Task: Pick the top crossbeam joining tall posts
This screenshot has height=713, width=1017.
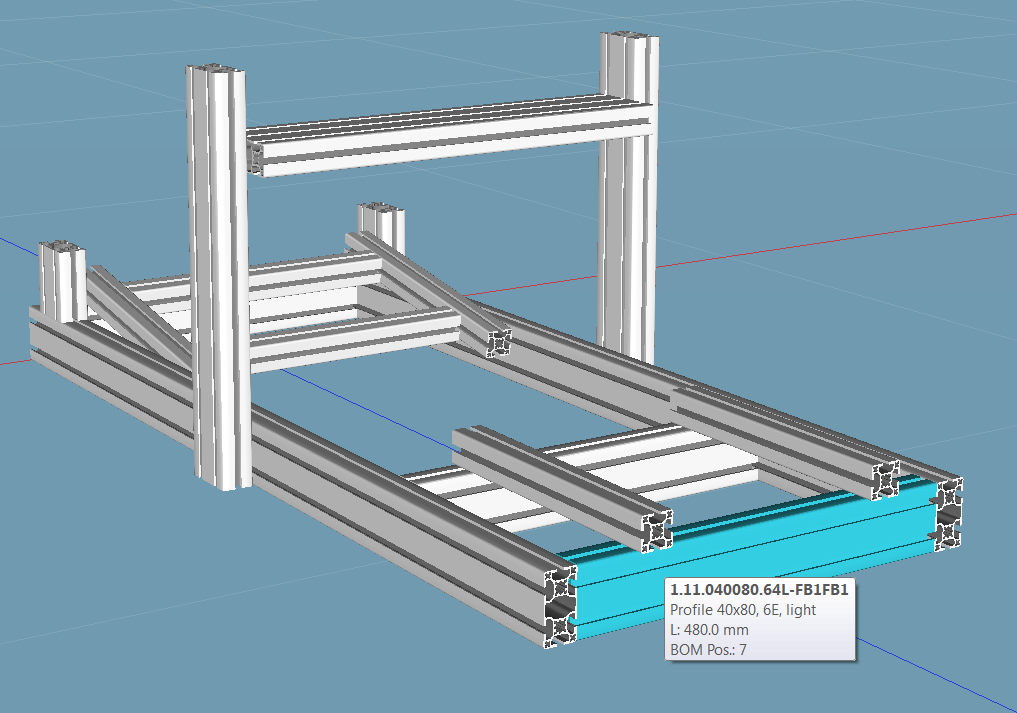Action: click(450, 135)
